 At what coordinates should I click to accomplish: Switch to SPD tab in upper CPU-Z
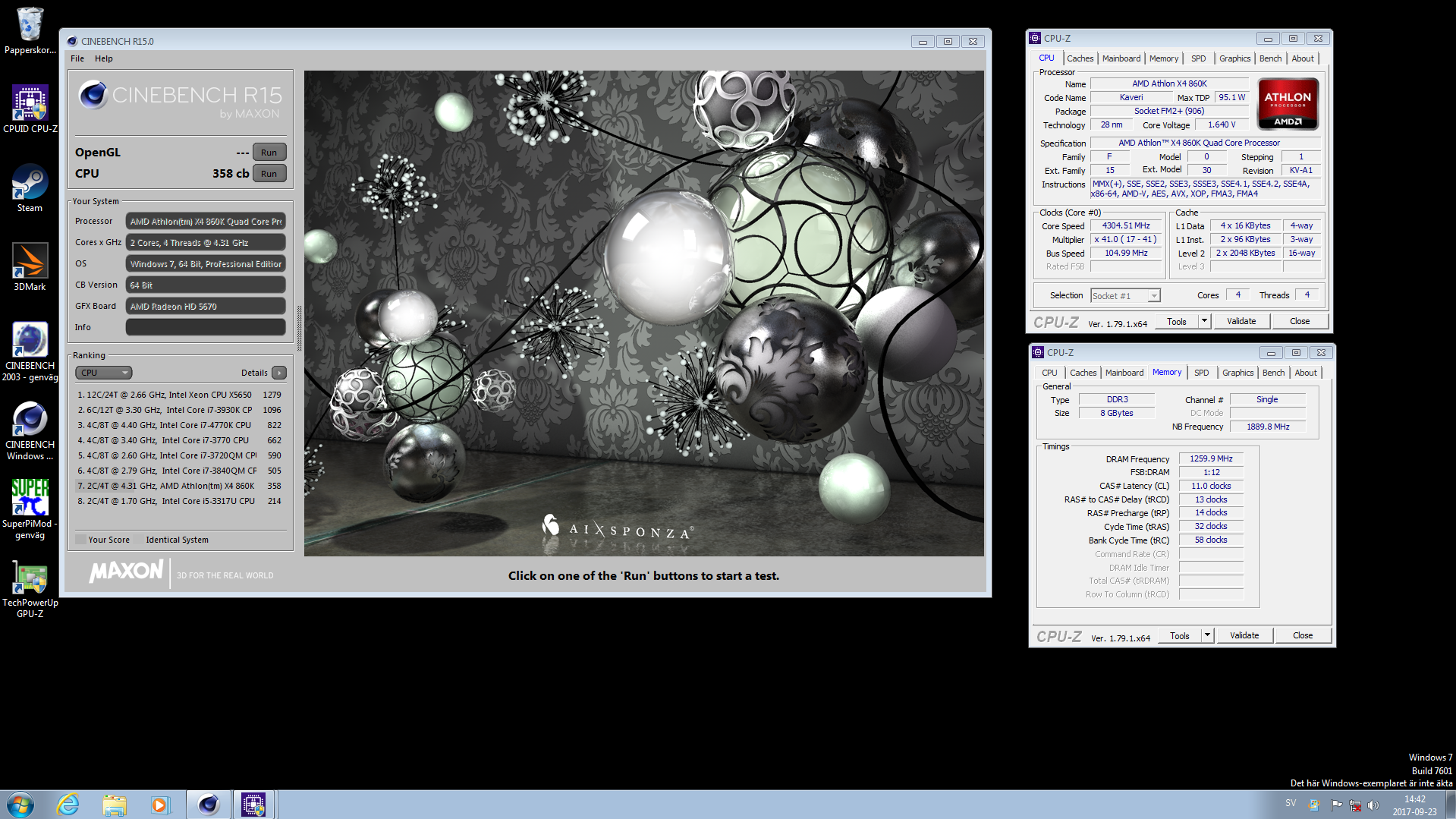coord(1198,58)
